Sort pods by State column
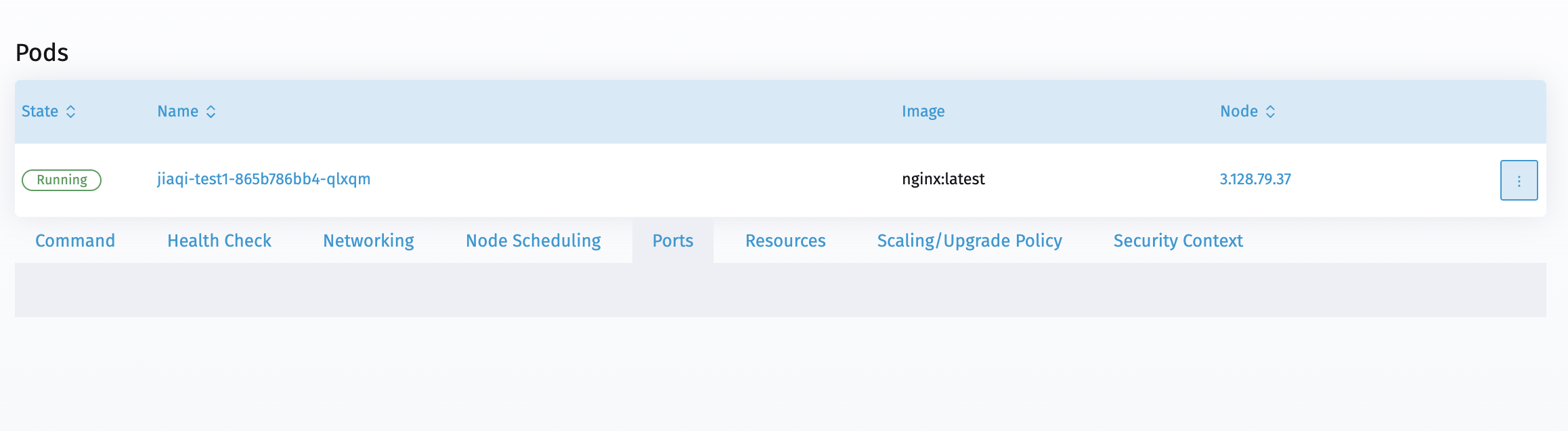This screenshot has height=431, width=1568. point(49,111)
